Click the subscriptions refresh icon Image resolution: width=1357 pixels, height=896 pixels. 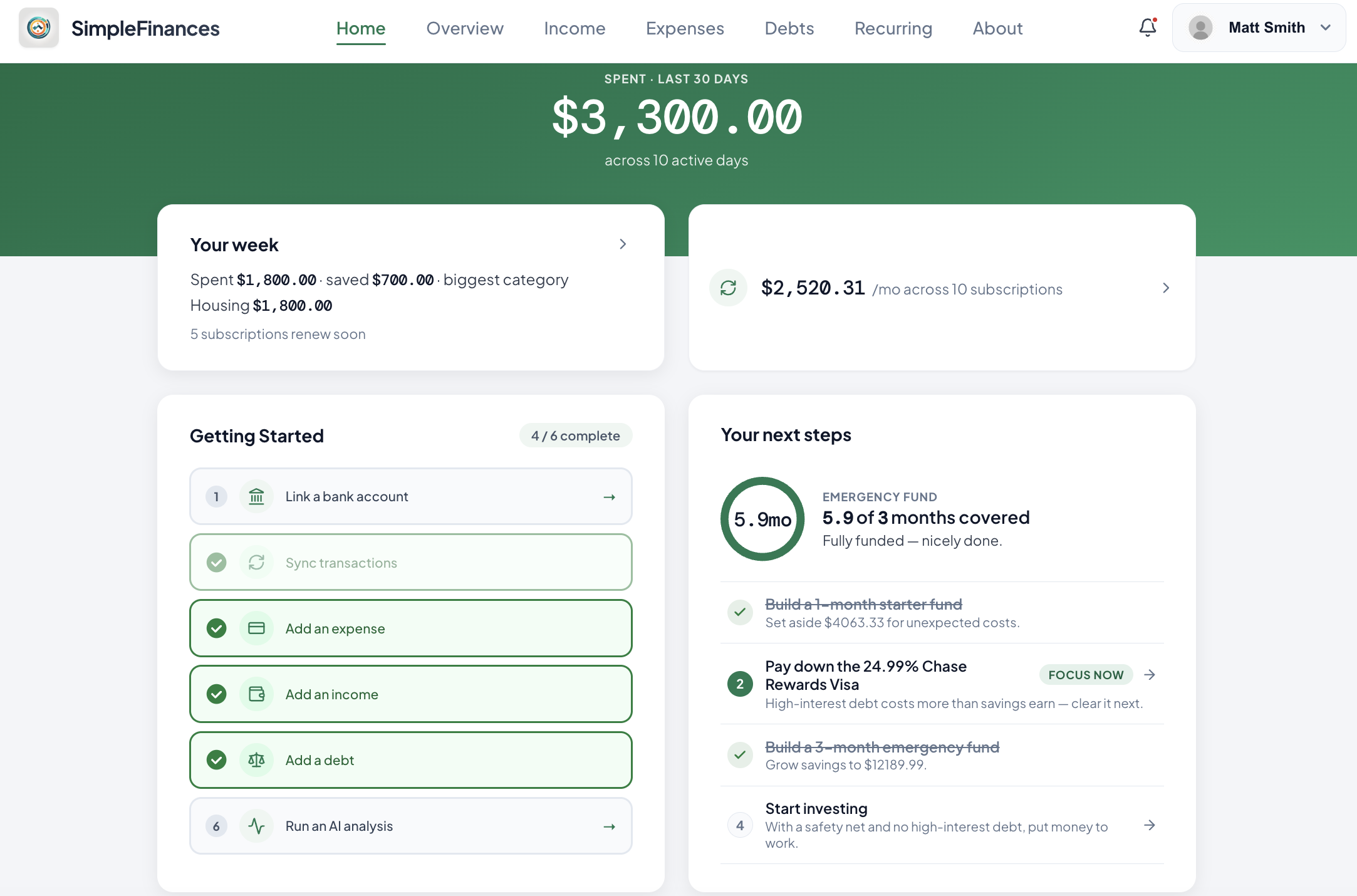coord(728,288)
